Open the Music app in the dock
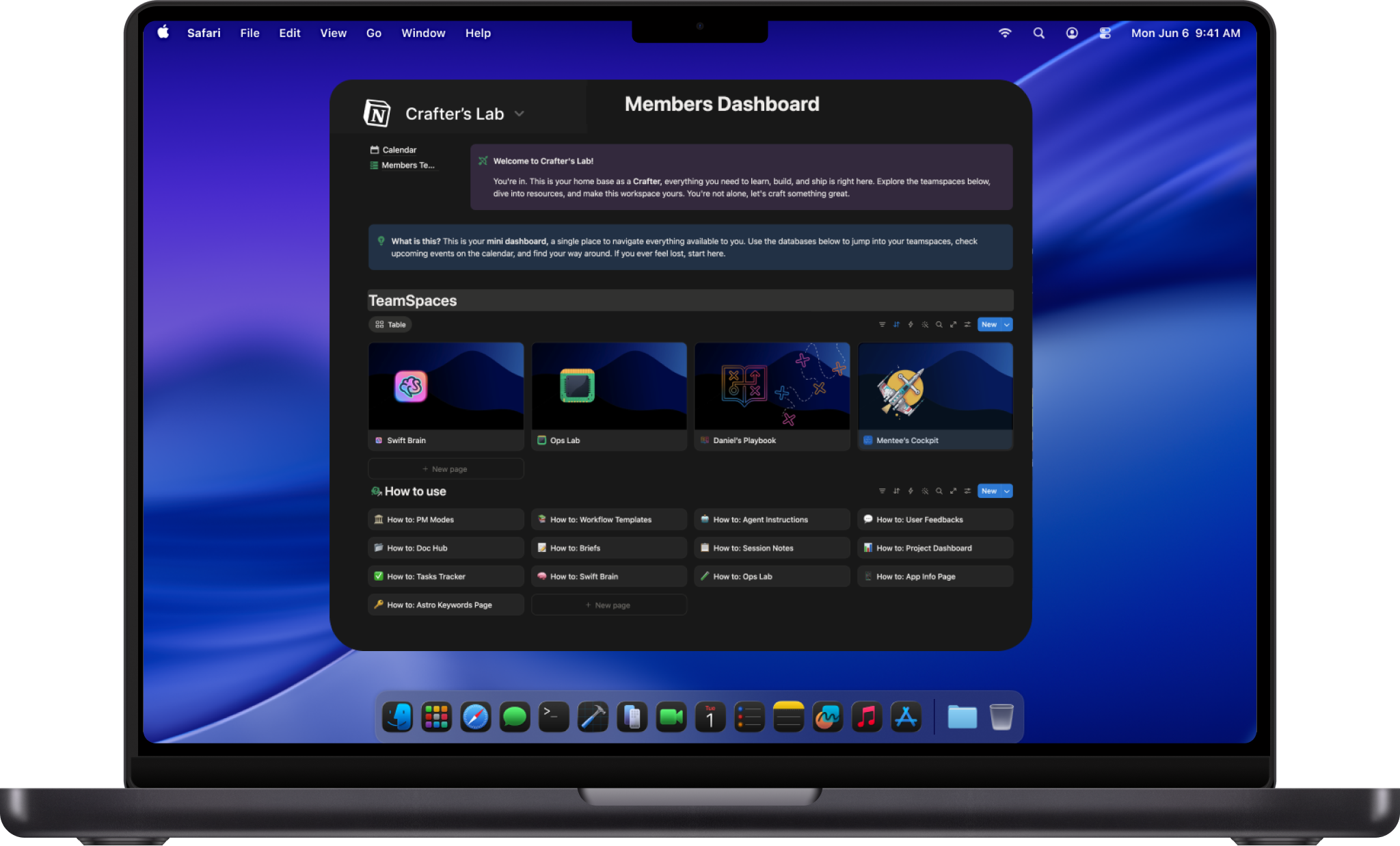 pos(867,717)
